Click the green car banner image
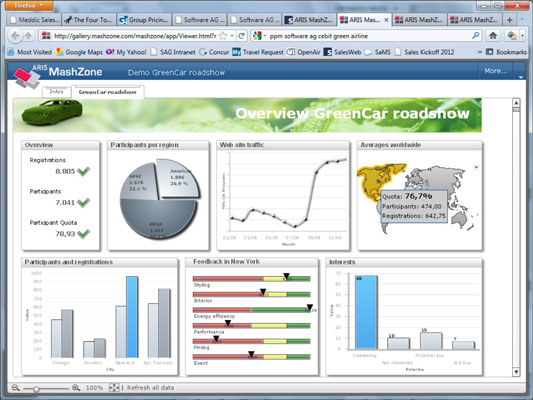The height and width of the screenshot is (400, 533). tap(52, 112)
